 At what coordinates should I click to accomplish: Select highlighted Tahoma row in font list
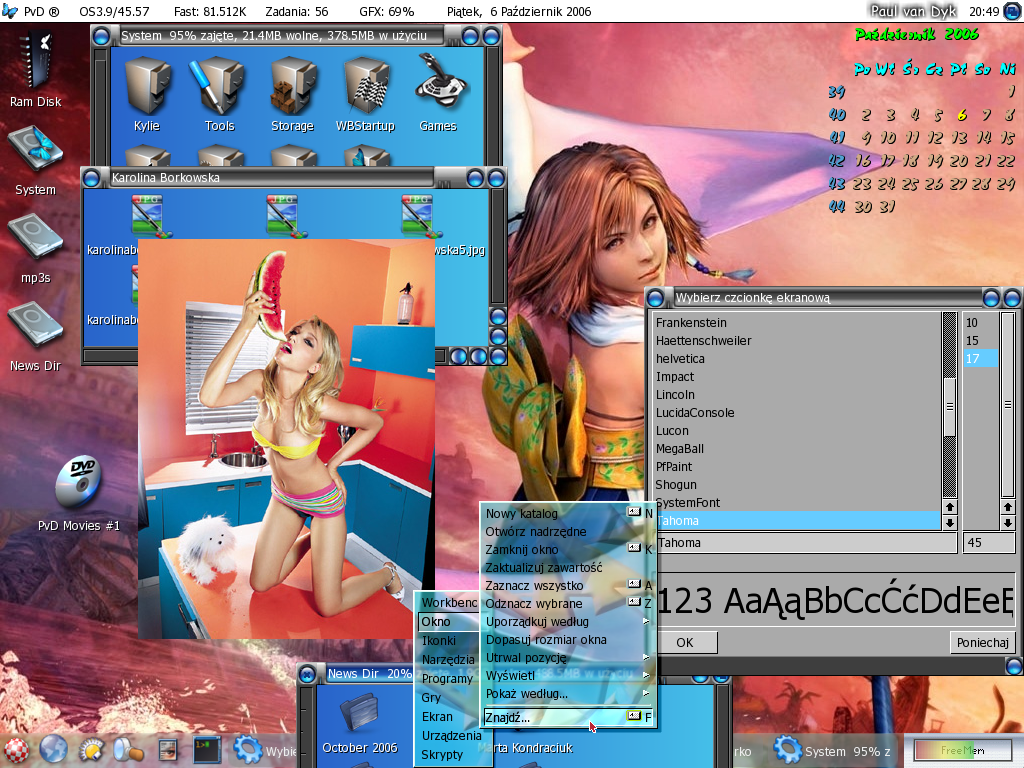tap(797, 520)
